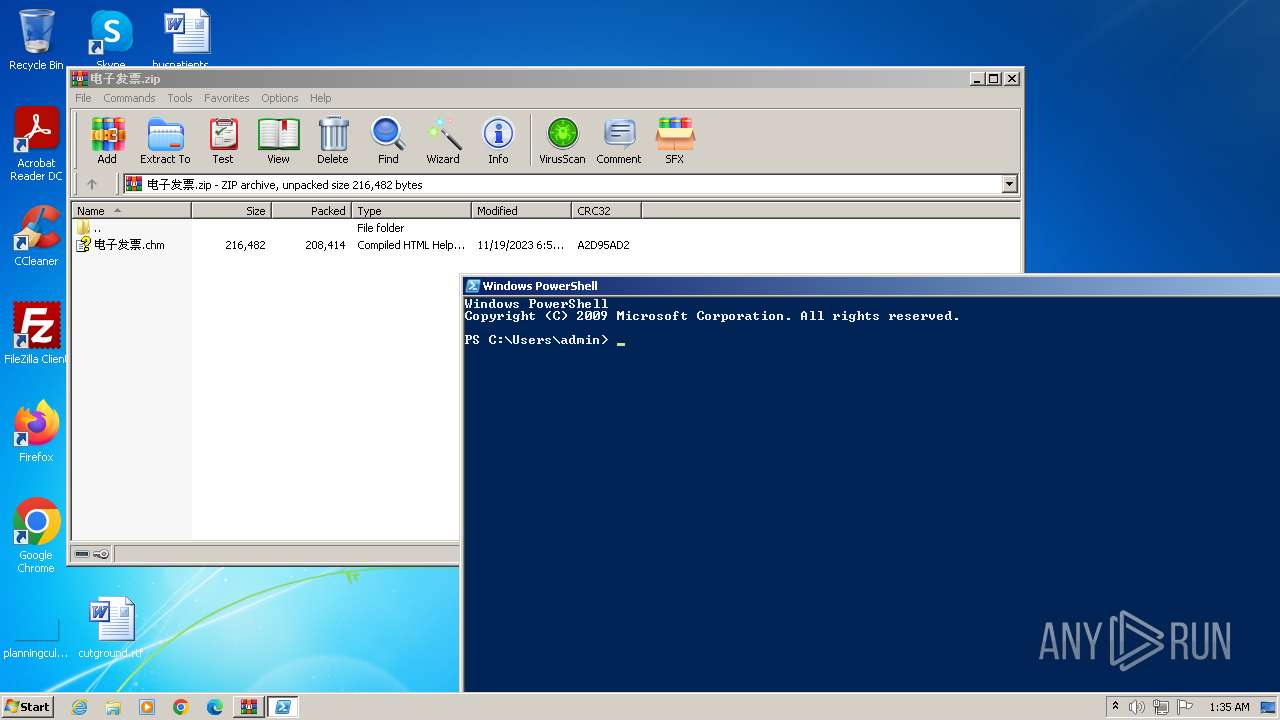Image resolution: width=1280 pixels, height=720 pixels.
Task: Go up one folder level arrow
Action: point(92,184)
